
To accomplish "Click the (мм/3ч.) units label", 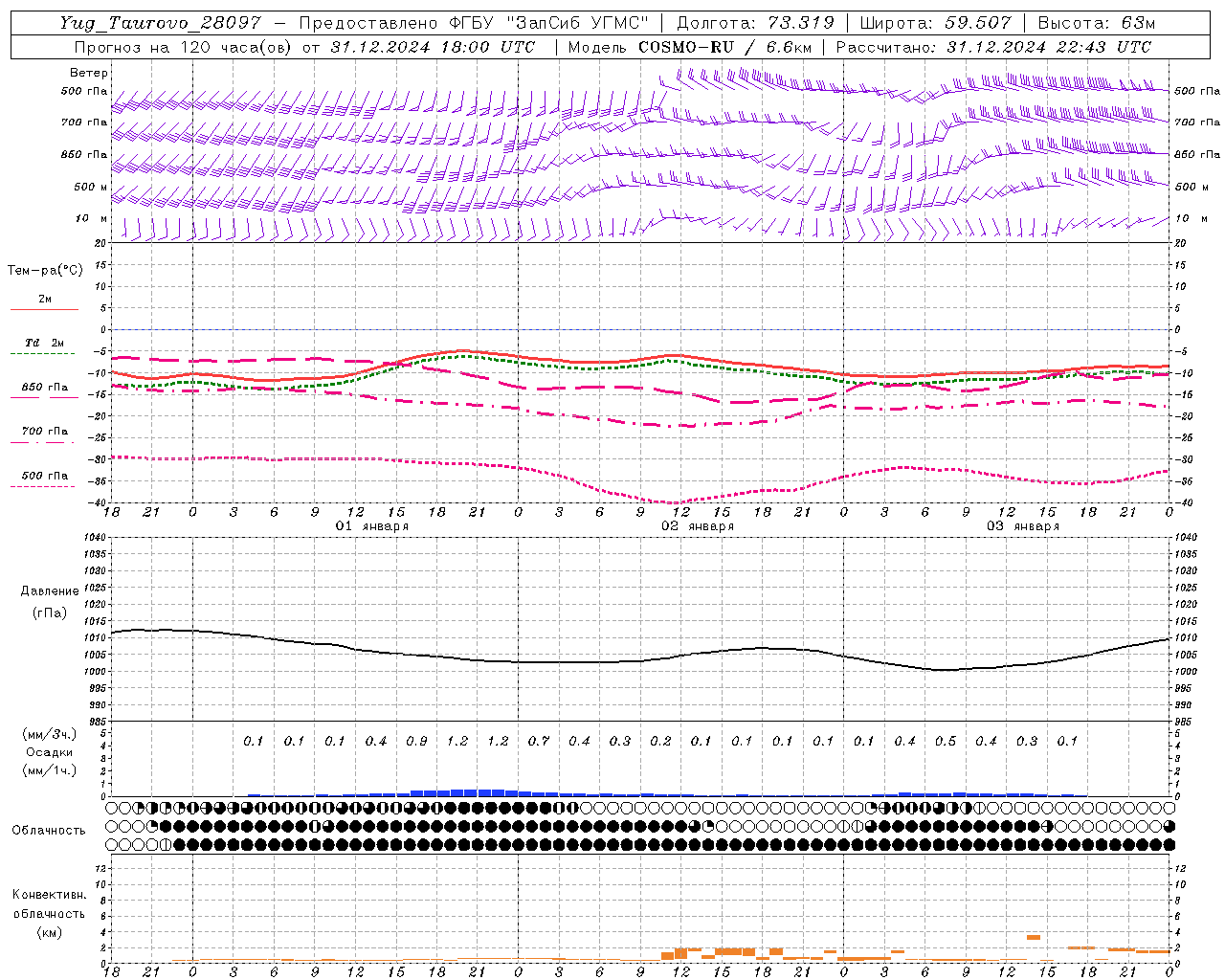I will click(50, 734).
